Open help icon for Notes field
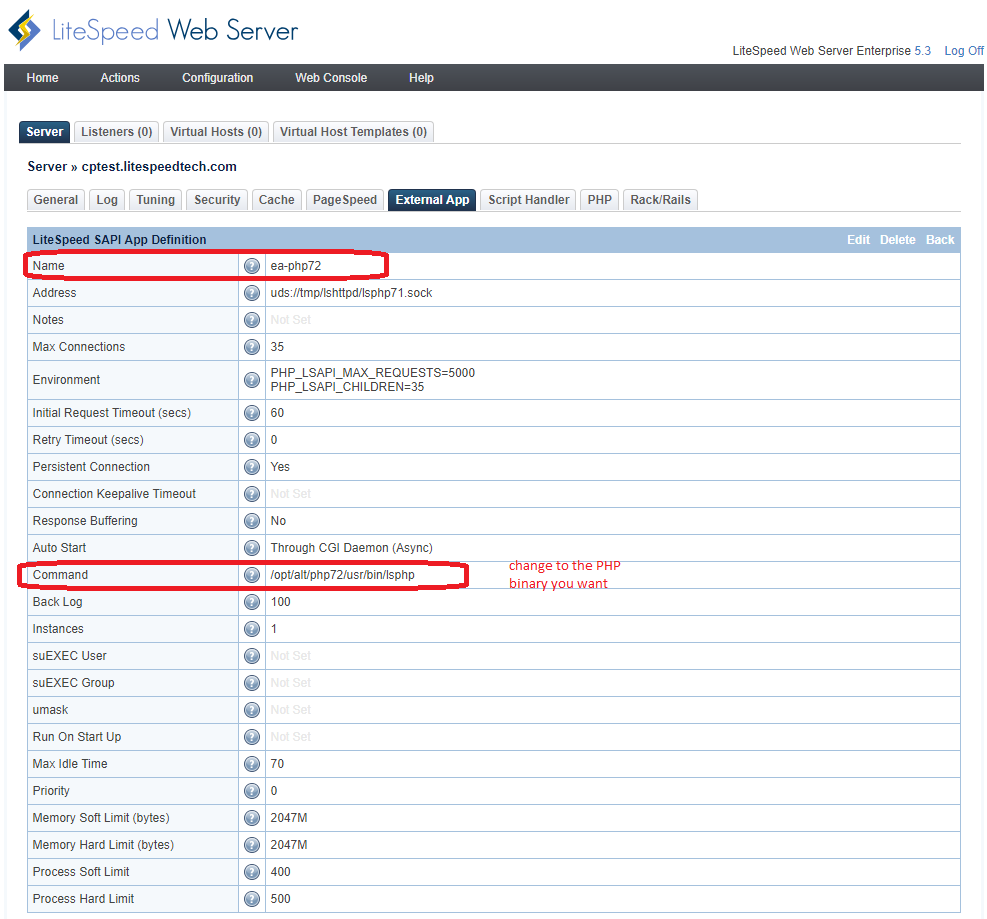Image resolution: width=987 pixels, height=919 pixels. tap(252, 320)
